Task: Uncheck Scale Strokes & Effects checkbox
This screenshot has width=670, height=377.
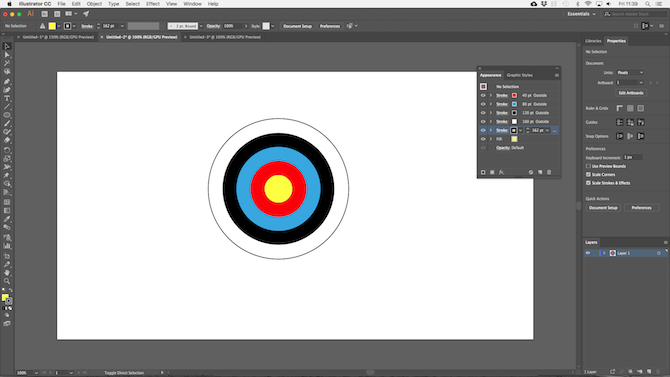Action: pyautogui.click(x=588, y=183)
